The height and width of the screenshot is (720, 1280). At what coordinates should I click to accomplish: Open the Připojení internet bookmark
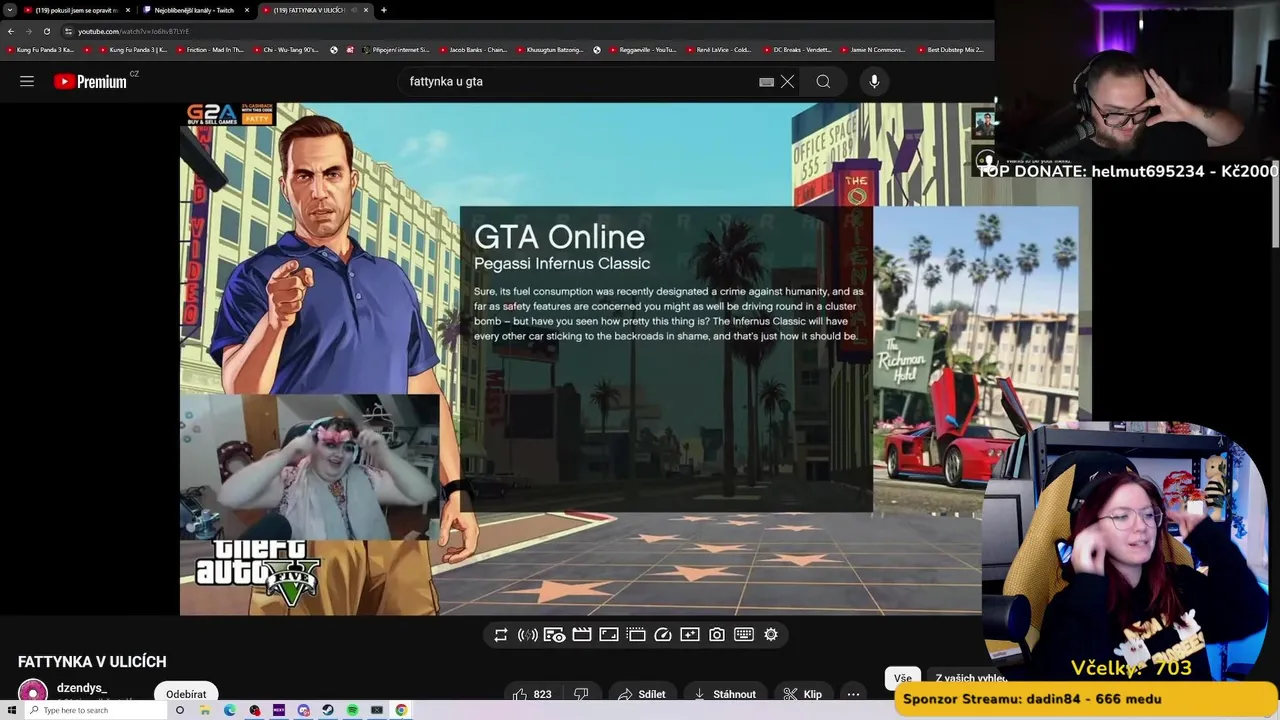[x=396, y=49]
